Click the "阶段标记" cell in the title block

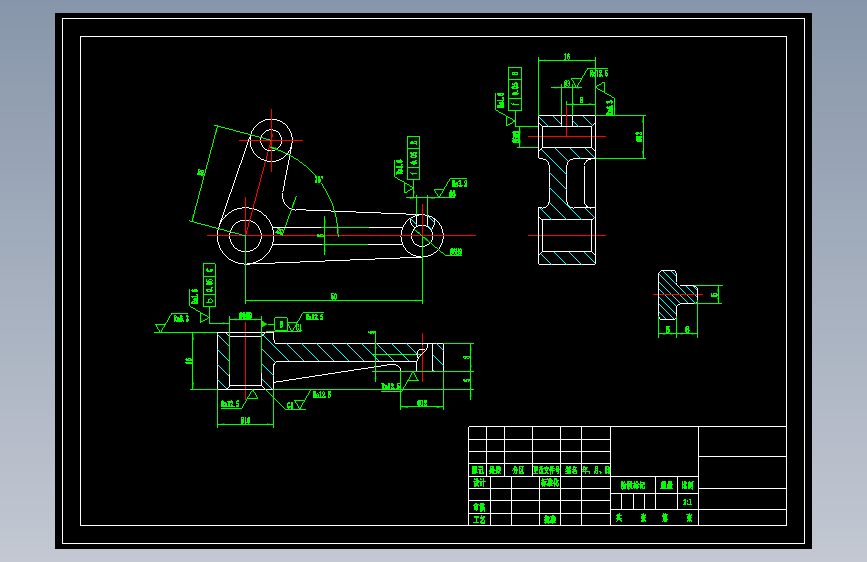[633, 485]
